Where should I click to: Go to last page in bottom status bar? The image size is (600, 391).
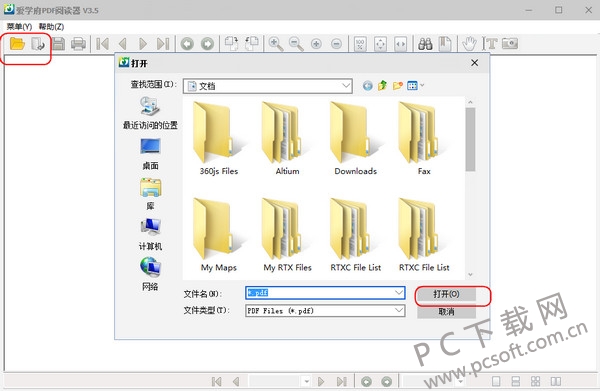click(341, 381)
